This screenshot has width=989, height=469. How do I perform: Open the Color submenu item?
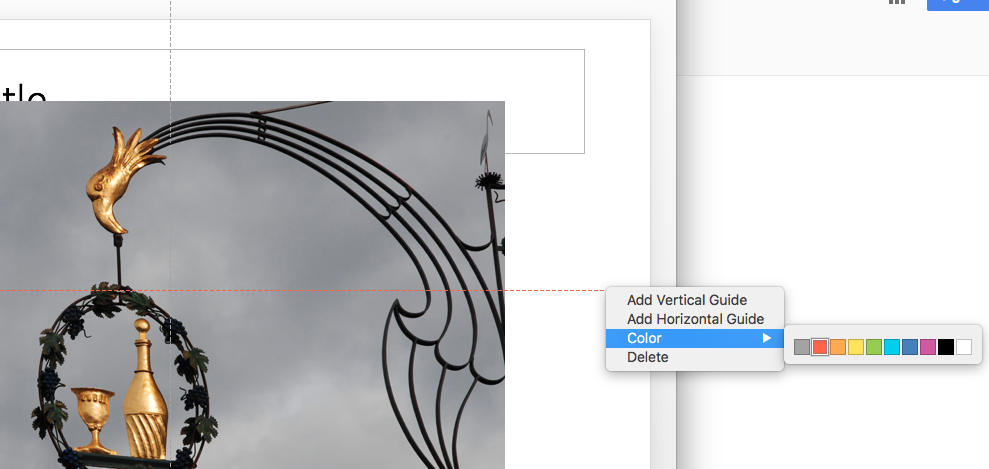coord(694,338)
